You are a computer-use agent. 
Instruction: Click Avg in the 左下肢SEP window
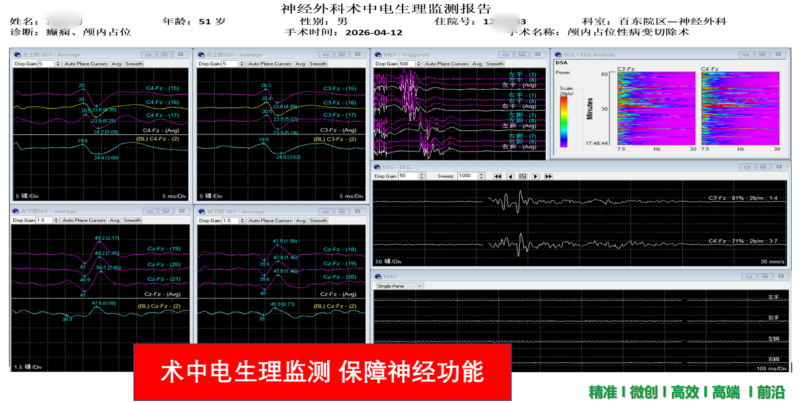click(x=114, y=220)
